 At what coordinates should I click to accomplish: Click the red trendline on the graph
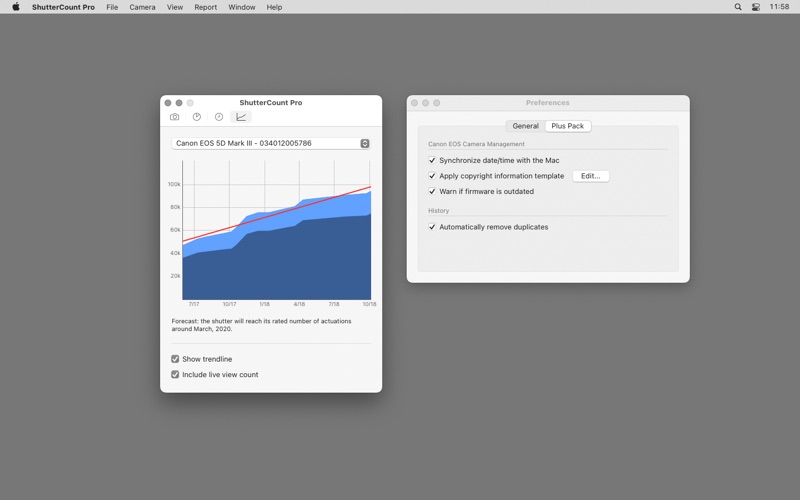pos(277,214)
